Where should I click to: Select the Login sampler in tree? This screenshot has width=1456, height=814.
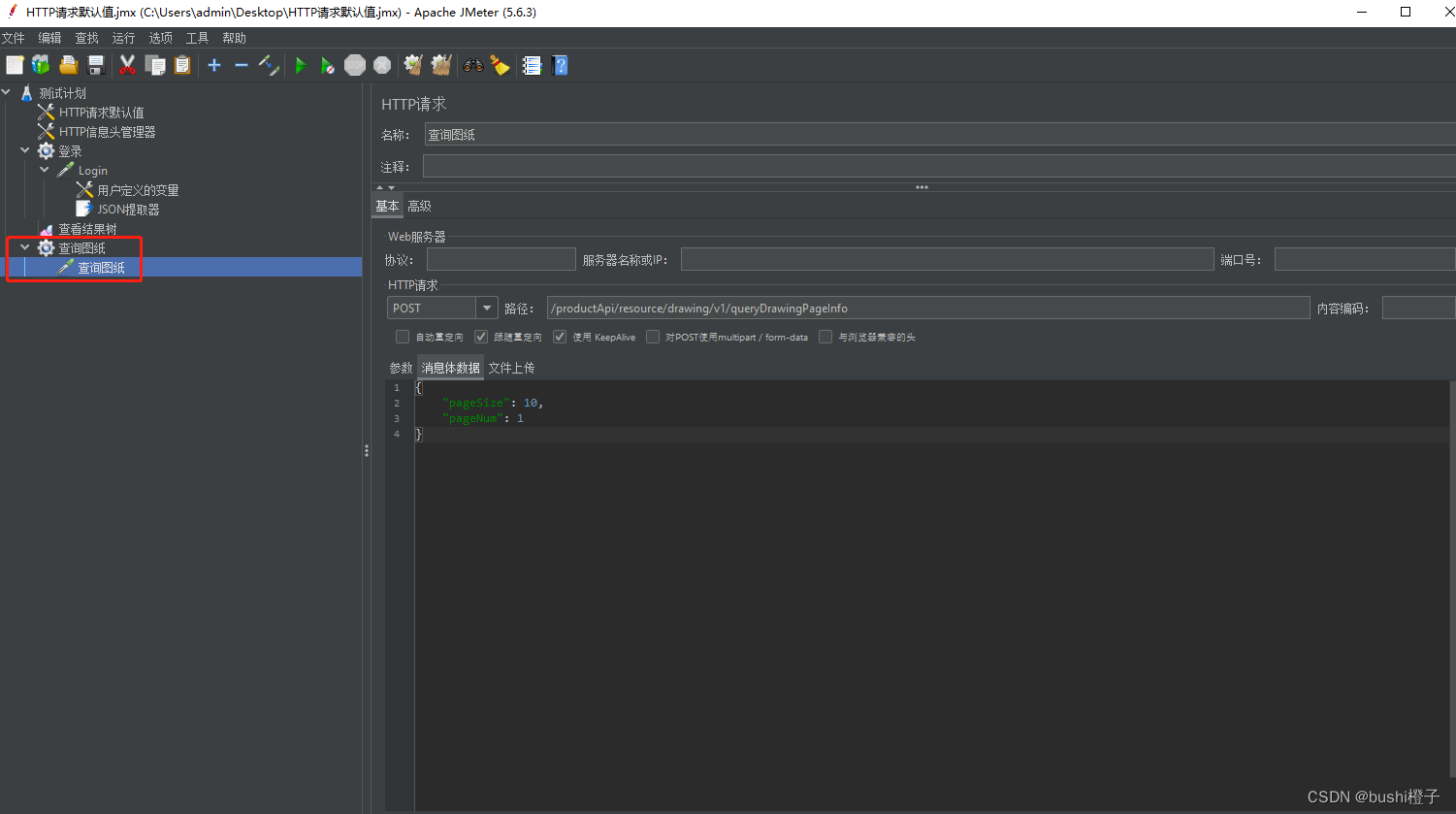[93, 171]
